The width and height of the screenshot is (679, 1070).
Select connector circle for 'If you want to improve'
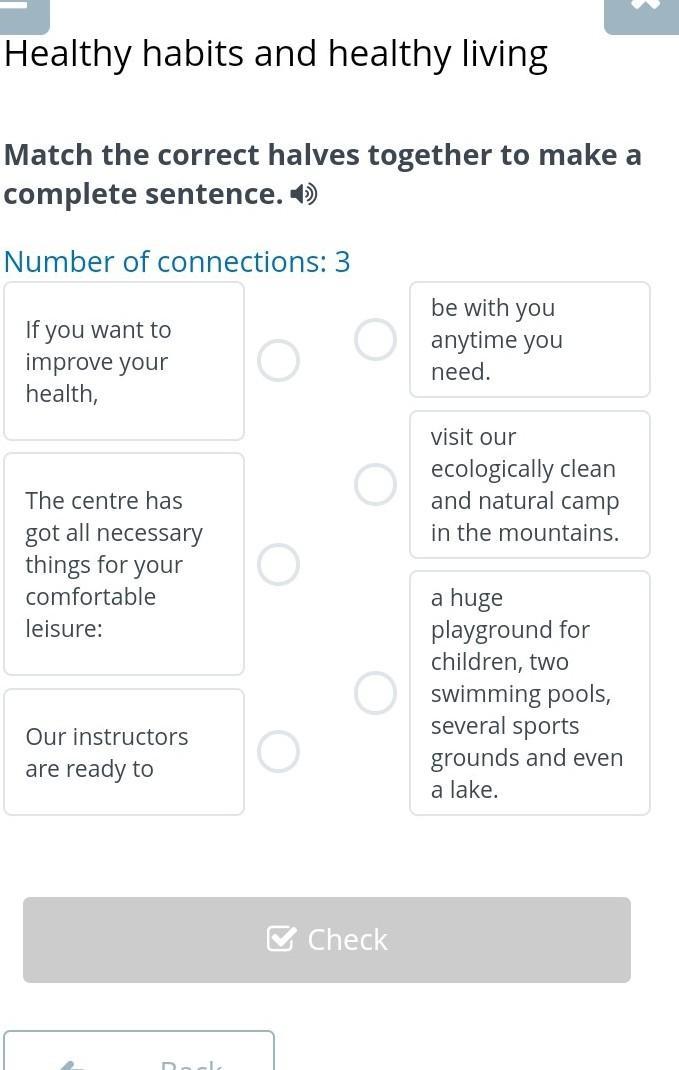(278, 361)
